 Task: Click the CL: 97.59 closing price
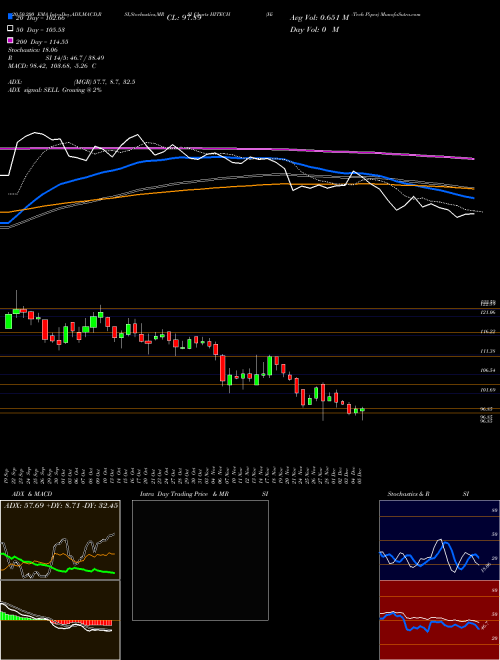184,18
